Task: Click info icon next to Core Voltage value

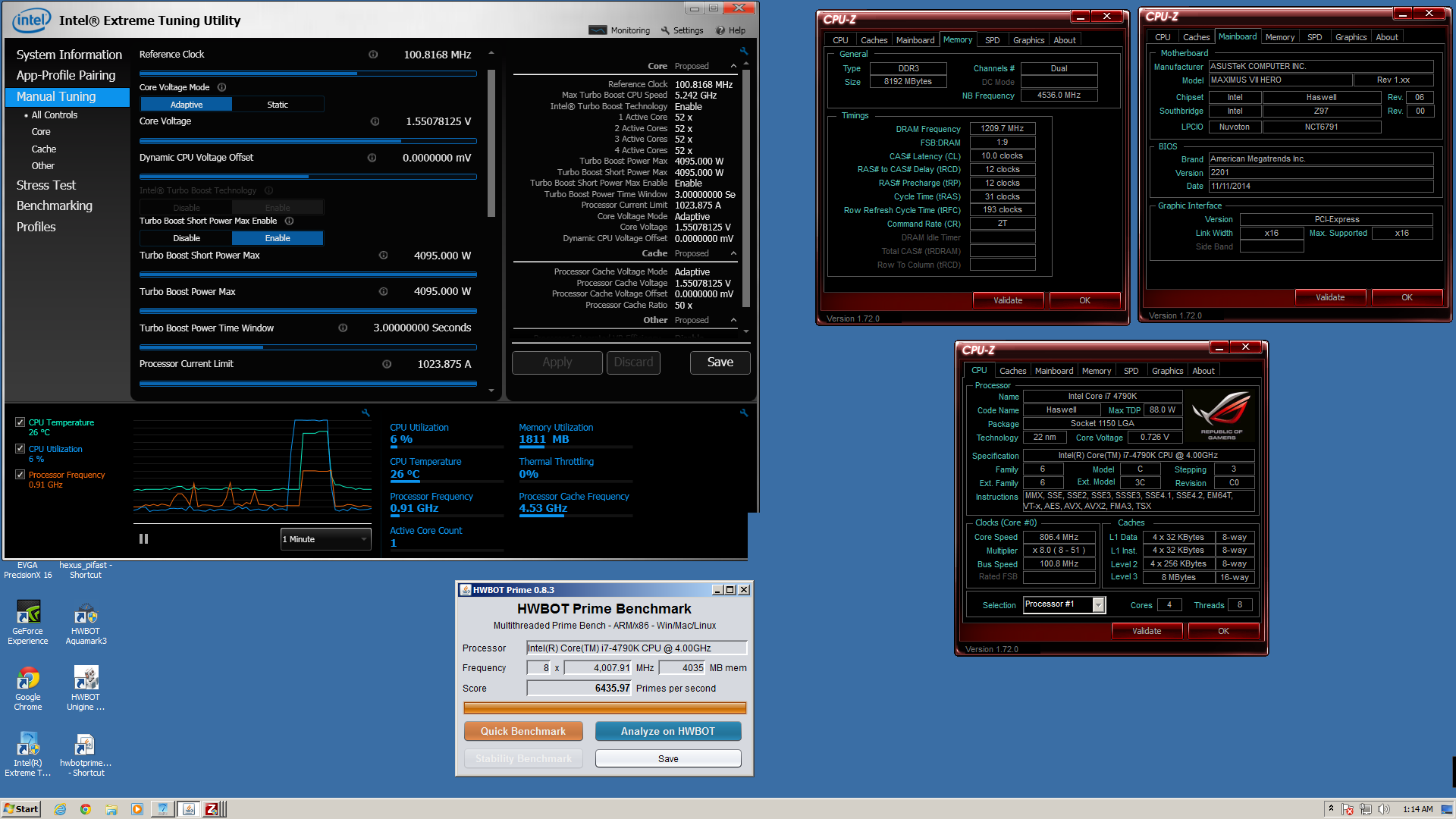Action: (375, 121)
